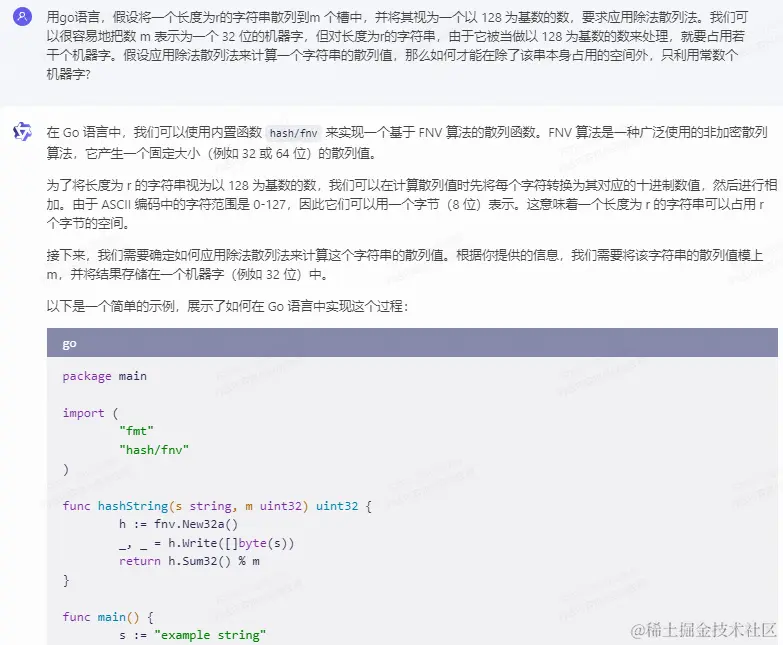Click the 's := "example string"' line
The width and height of the screenshot is (783, 645).
coord(192,635)
